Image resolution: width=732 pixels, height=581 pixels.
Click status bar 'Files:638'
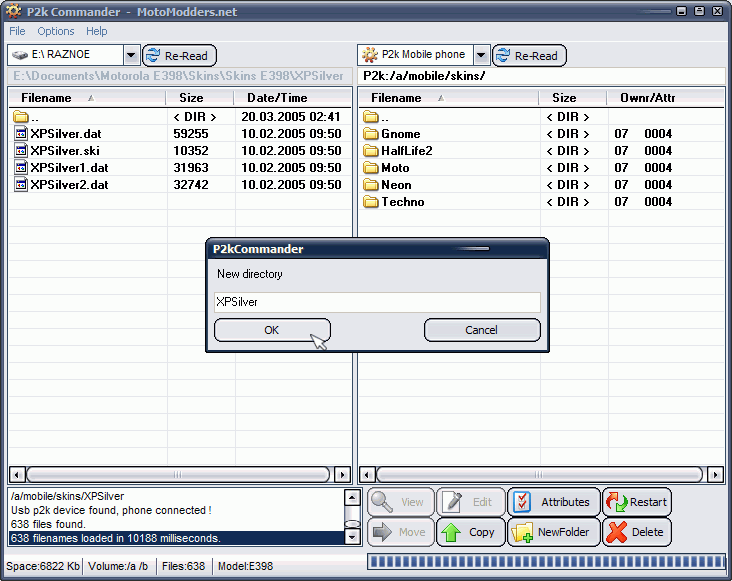[x=183, y=566]
